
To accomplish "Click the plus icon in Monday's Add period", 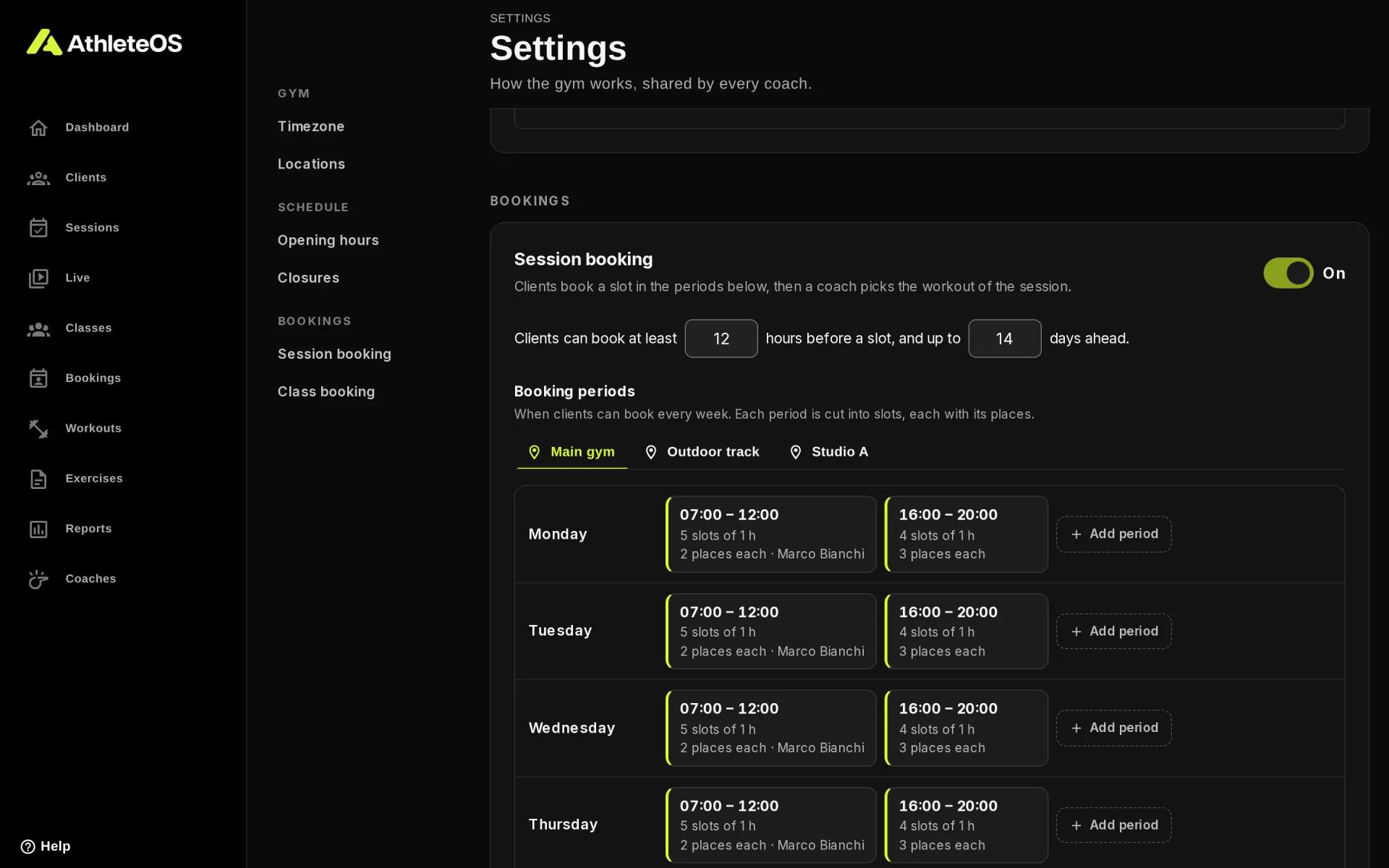I will pyautogui.click(x=1076, y=535).
